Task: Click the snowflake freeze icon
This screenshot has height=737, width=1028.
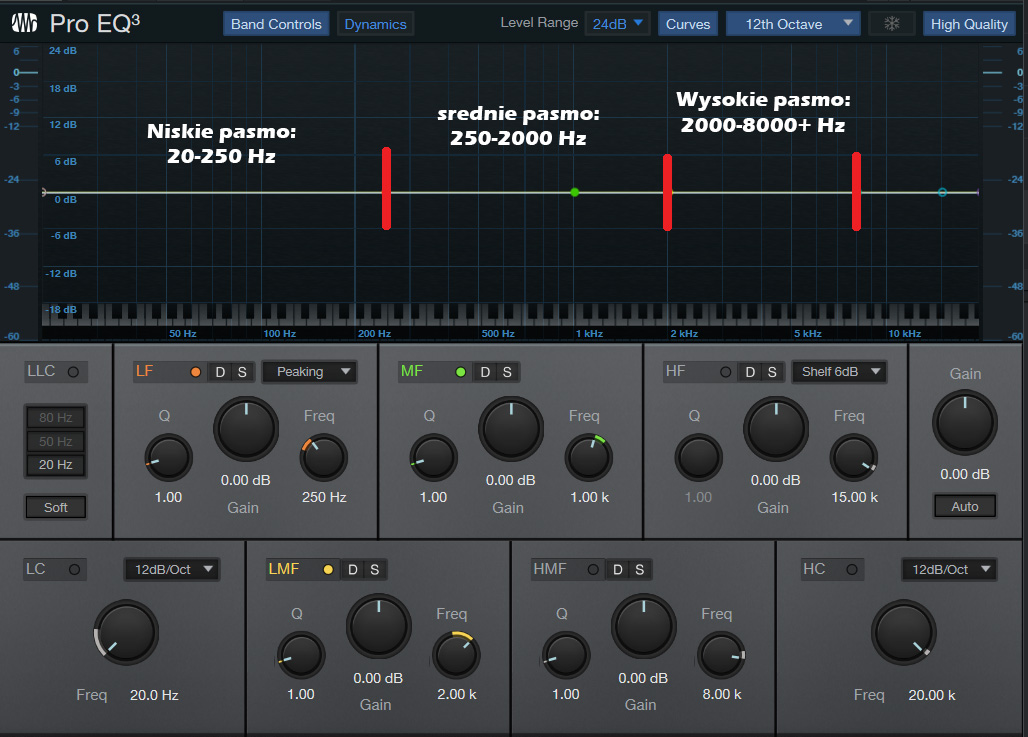Action: click(891, 24)
